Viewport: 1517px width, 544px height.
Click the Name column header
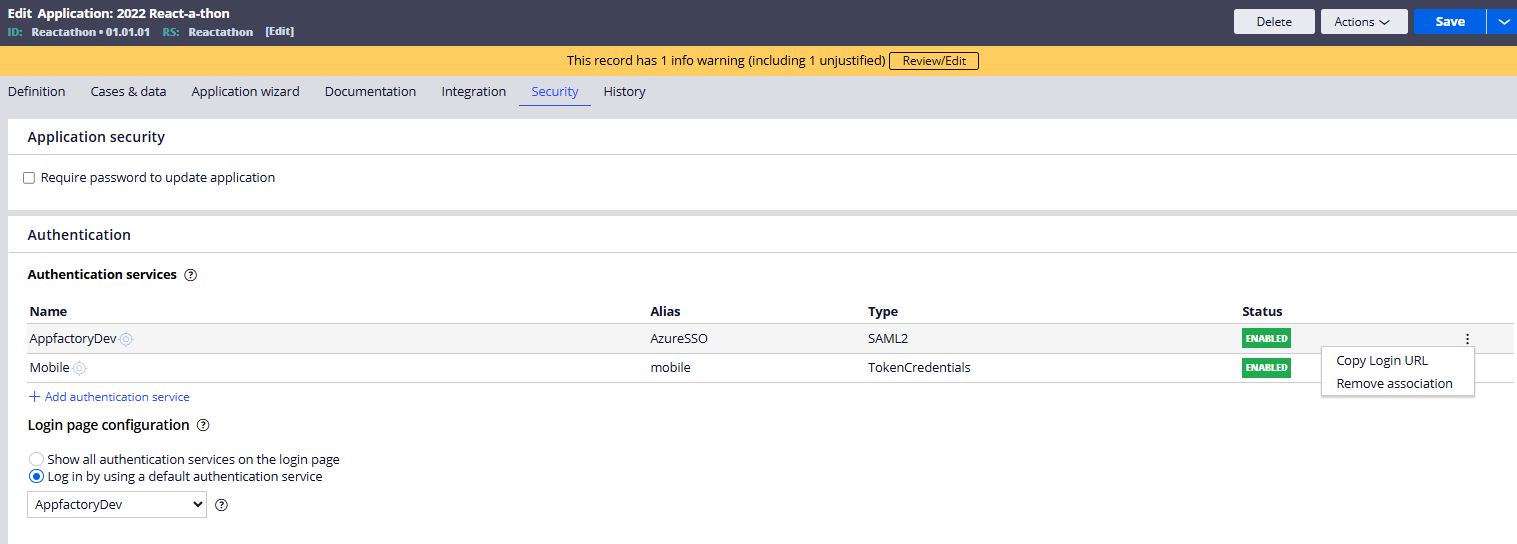coord(48,311)
